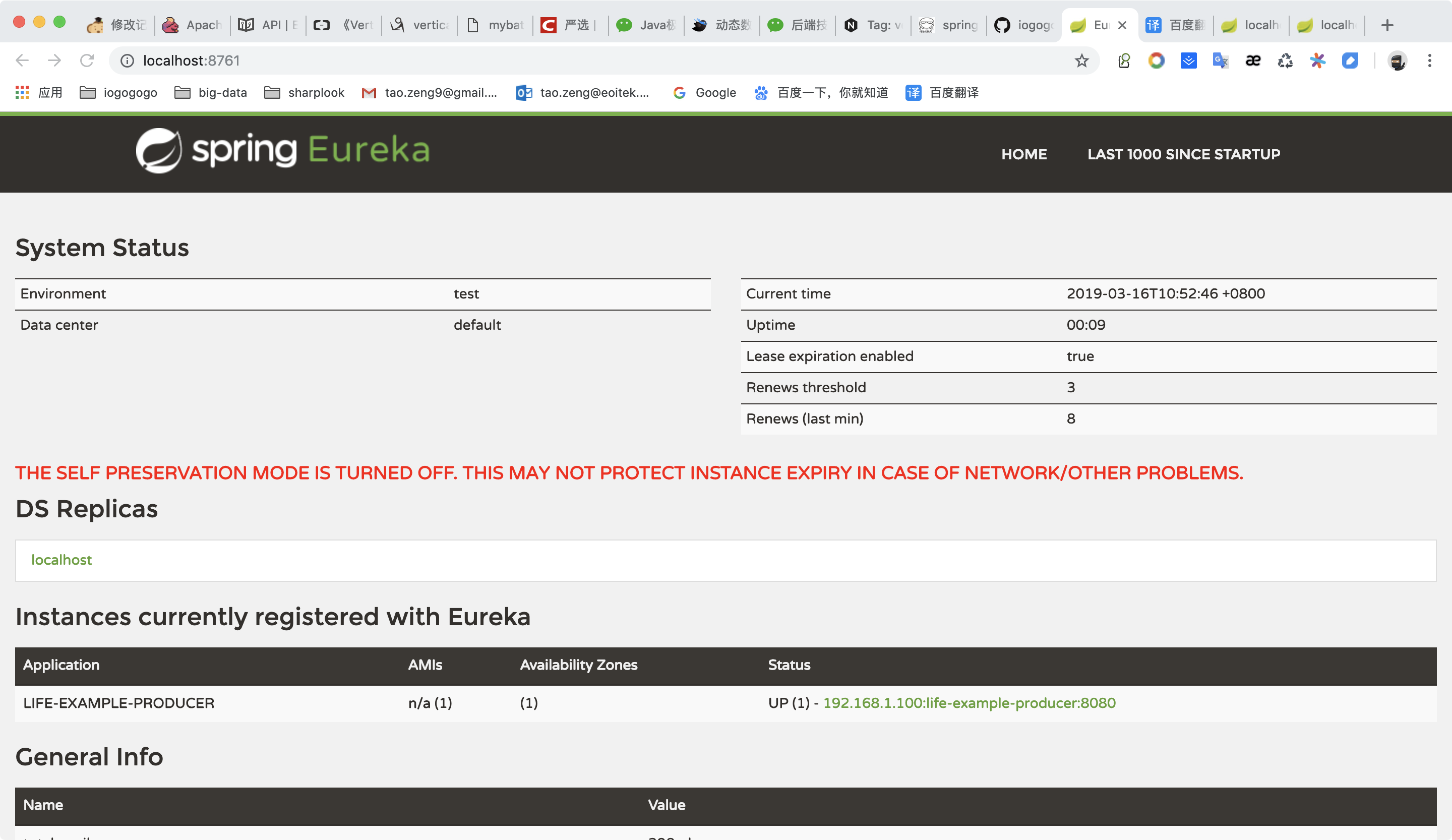The height and width of the screenshot is (840, 1452).
Task: Switch to the GitHub iogogogo tab
Action: (x=1024, y=25)
